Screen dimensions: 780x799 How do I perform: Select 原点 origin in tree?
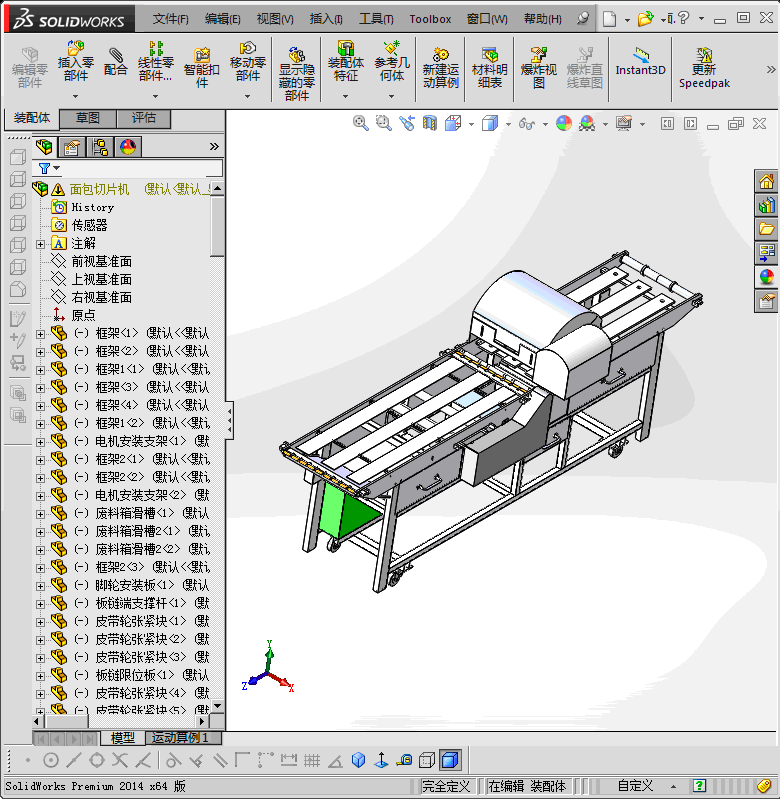click(x=83, y=315)
